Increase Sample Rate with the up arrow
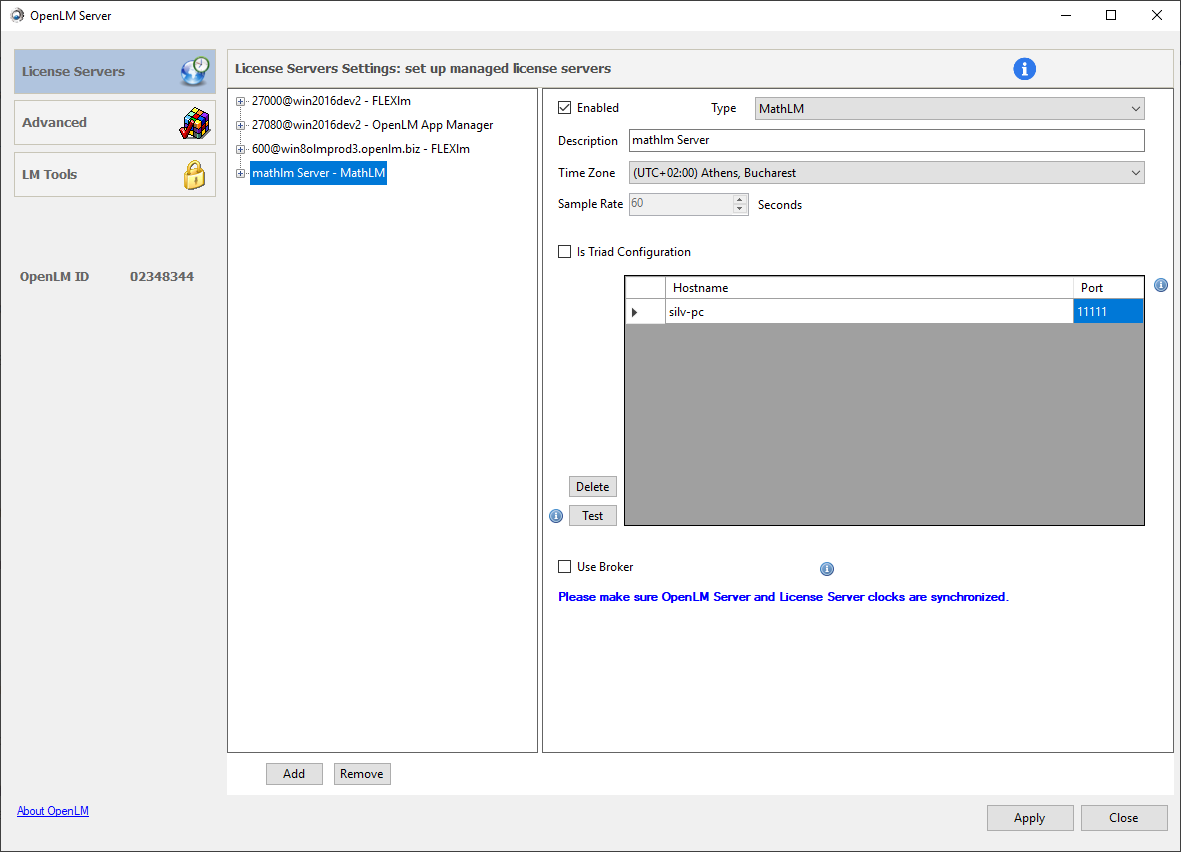This screenshot has height=852, width=1181. point(740,199)
